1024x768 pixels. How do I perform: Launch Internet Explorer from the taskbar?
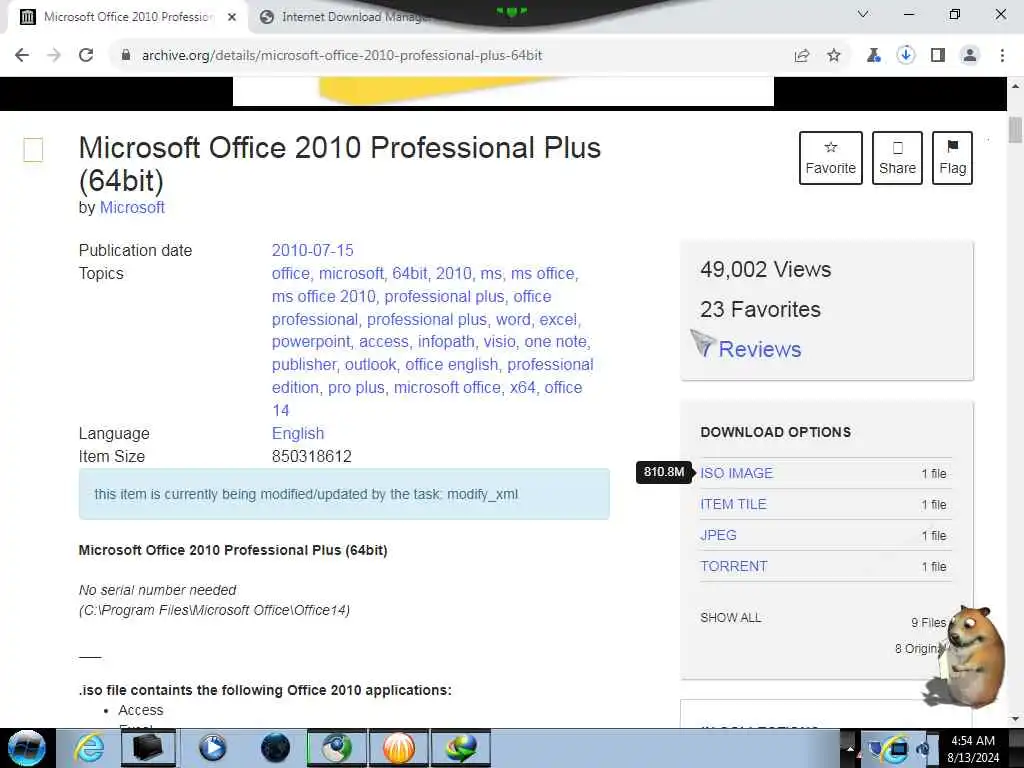[89, 748]
